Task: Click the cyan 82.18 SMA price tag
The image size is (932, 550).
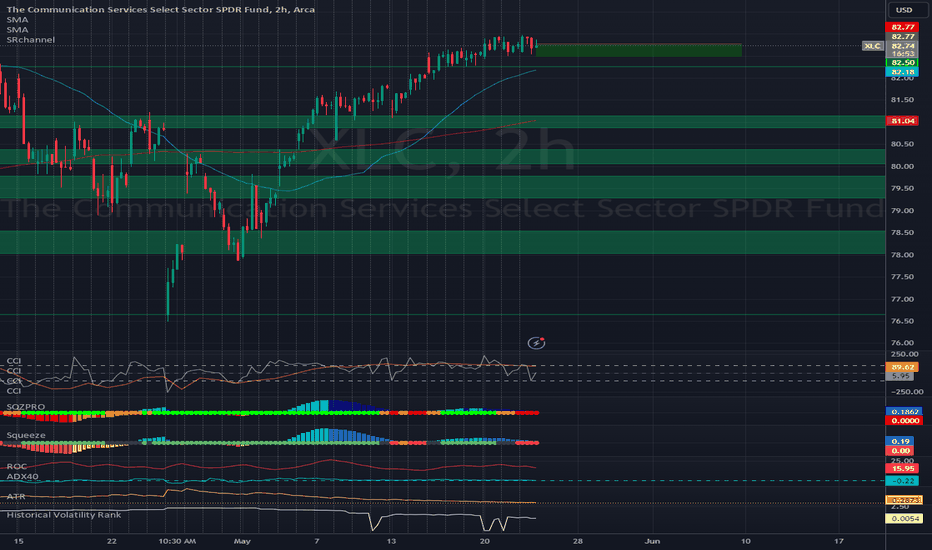Action: click(902, 72)
